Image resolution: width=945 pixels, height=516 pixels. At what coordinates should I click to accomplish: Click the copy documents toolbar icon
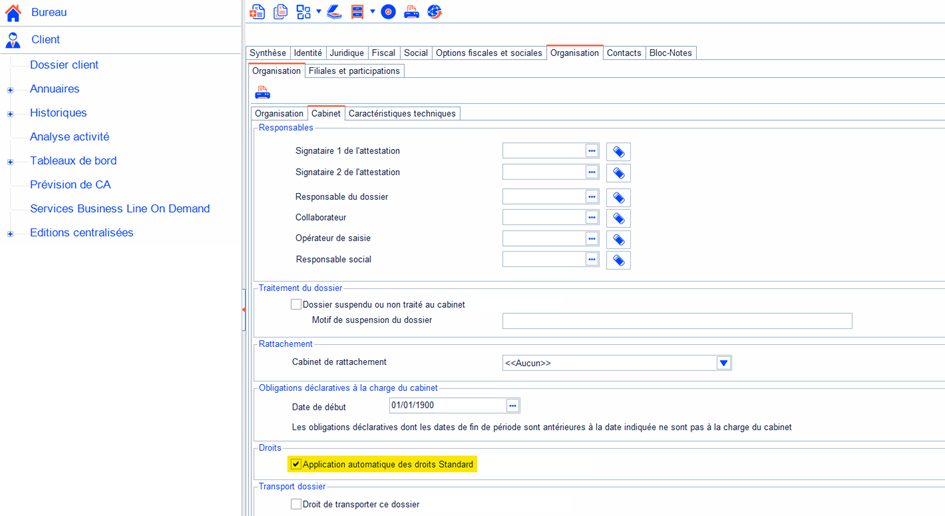click(x=281, y=12)
